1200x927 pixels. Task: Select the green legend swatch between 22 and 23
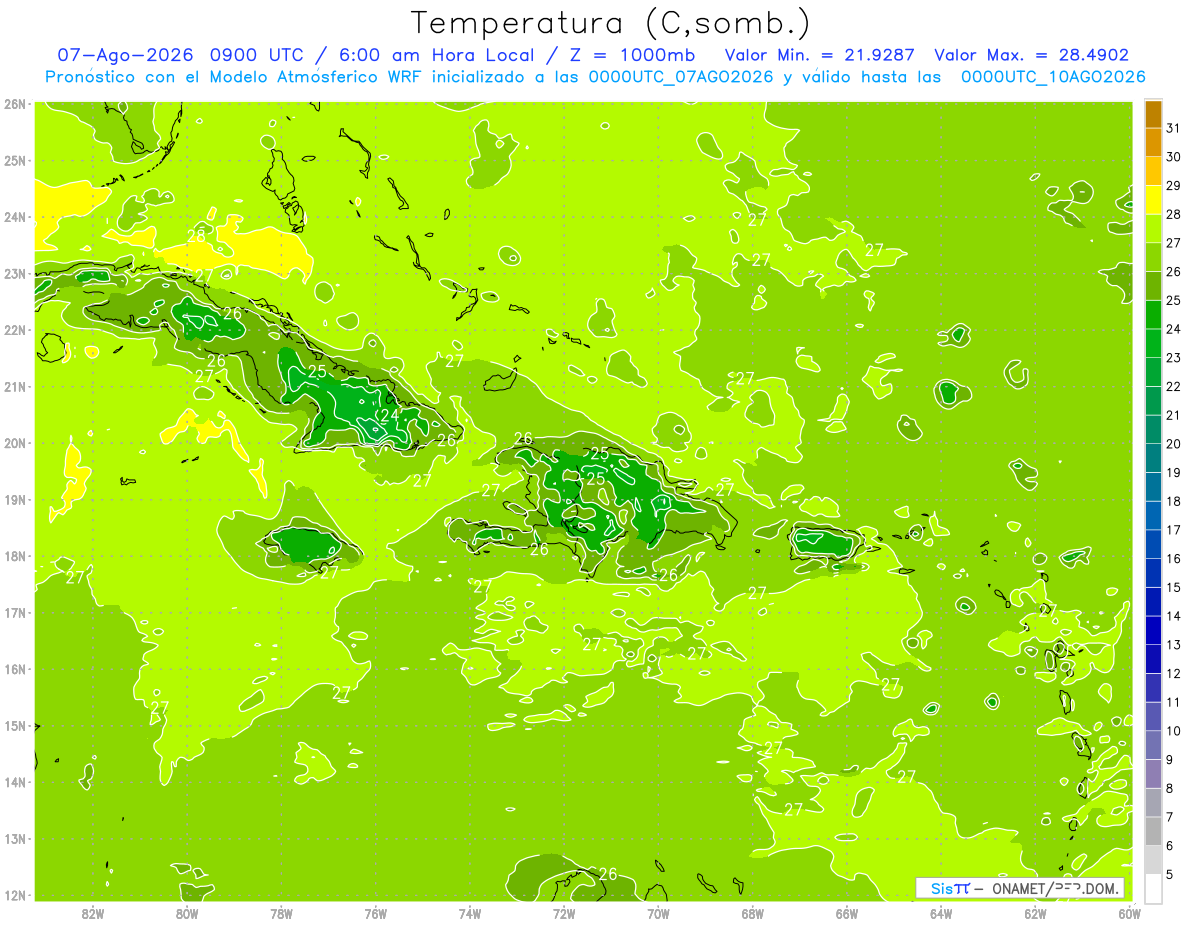1153,372
